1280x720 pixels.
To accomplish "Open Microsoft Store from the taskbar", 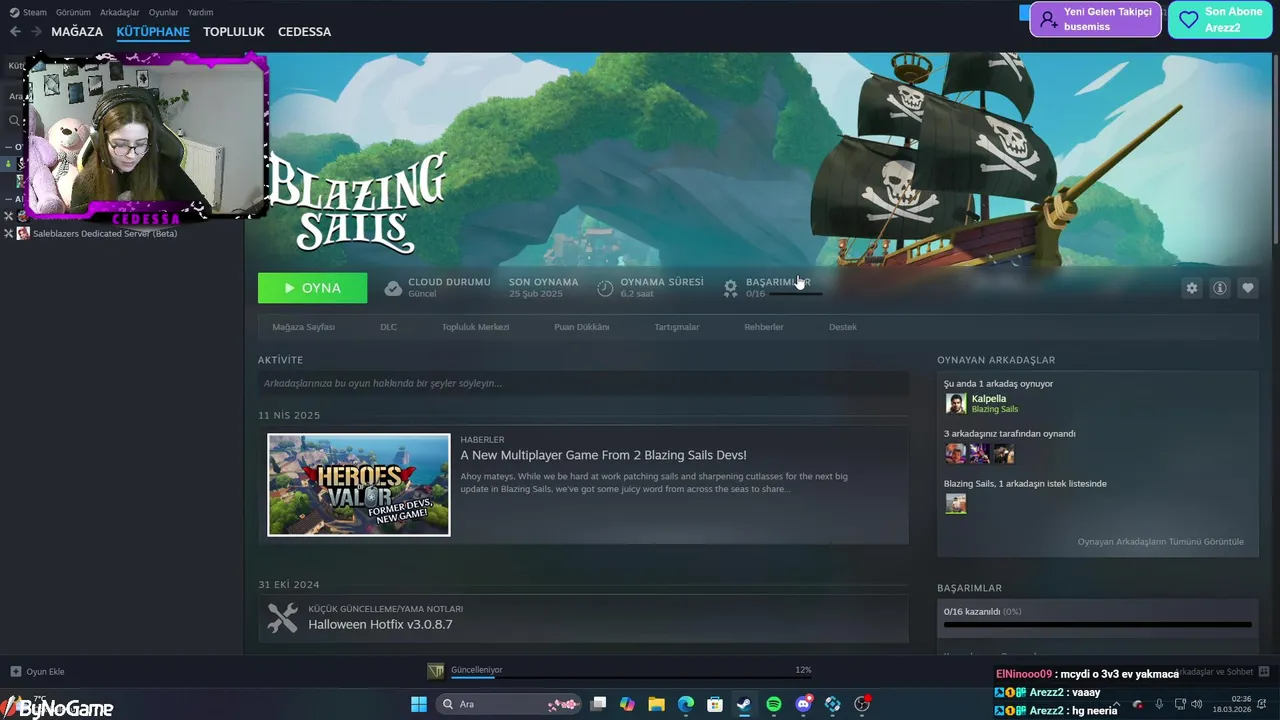I will click(715, 704).
